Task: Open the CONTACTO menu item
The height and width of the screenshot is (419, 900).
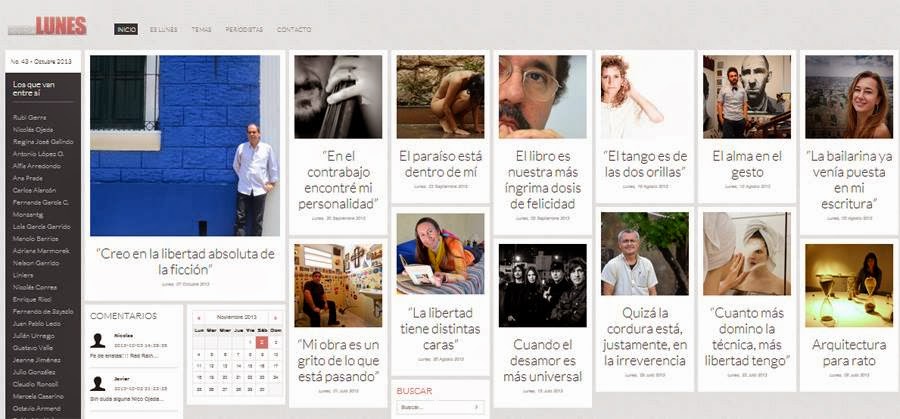Action: click(x=294, y=29)
